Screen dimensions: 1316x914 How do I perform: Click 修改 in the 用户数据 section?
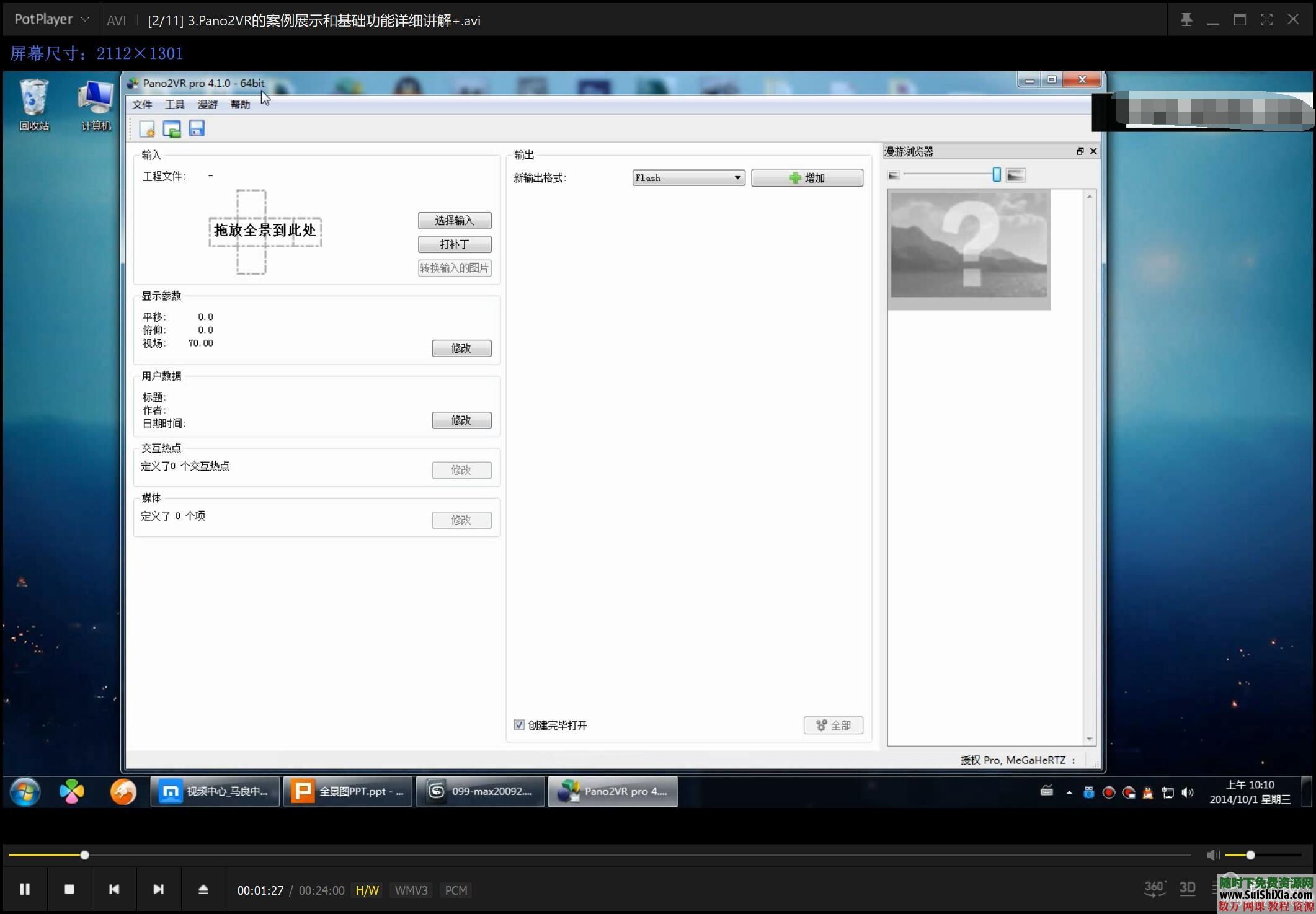coord(461,420)
